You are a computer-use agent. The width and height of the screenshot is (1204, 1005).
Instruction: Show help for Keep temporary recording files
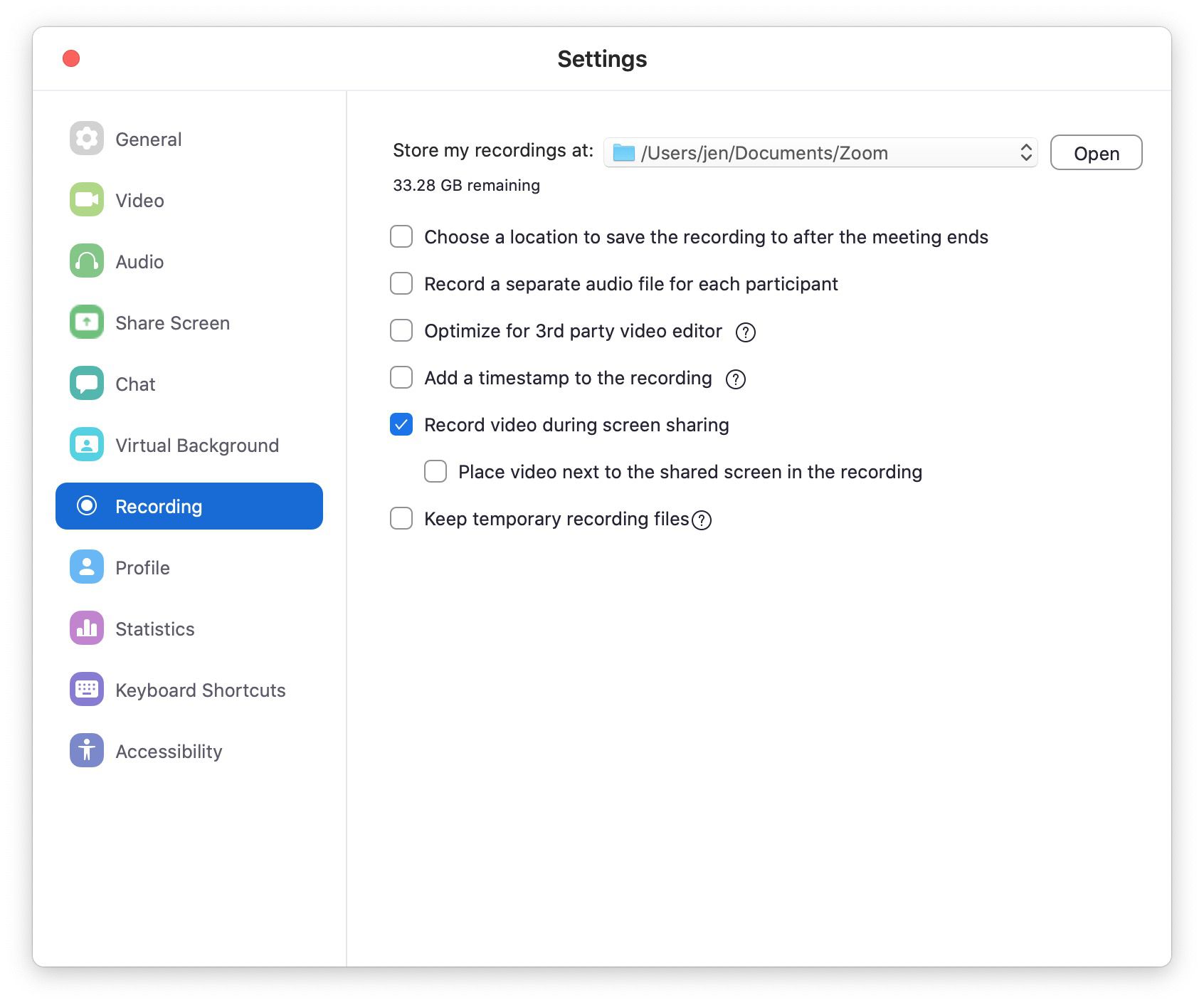tap(702, 520)
